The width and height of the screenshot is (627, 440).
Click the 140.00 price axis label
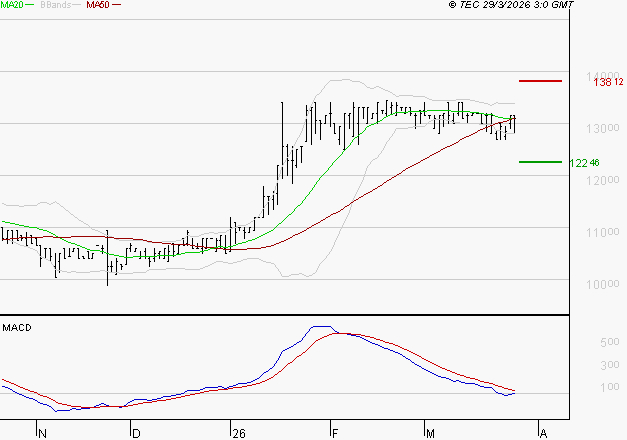[603, 76]
